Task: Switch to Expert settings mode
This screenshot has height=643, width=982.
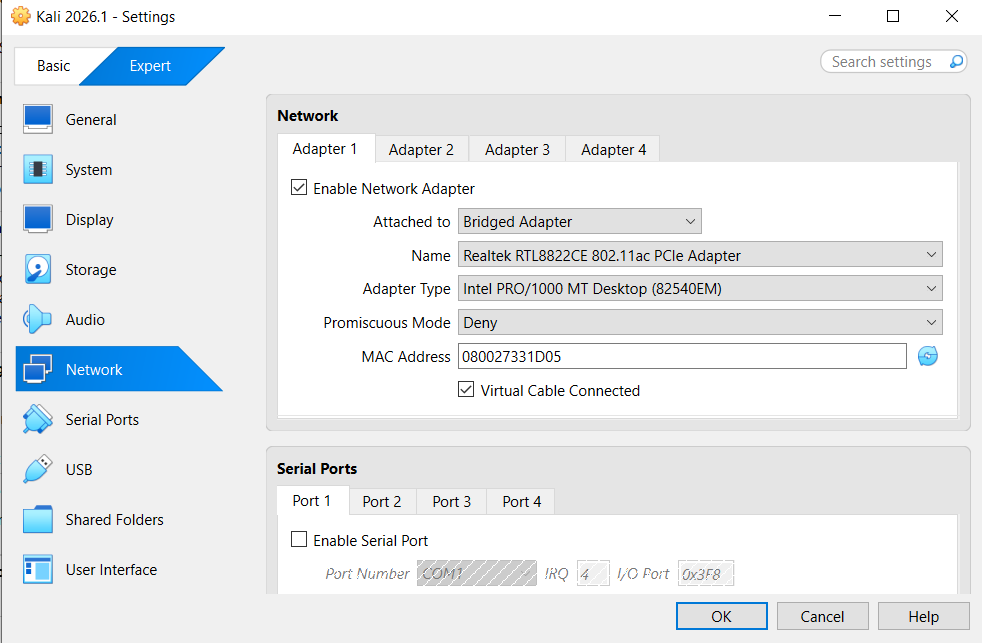Action: tap(150, 66)
